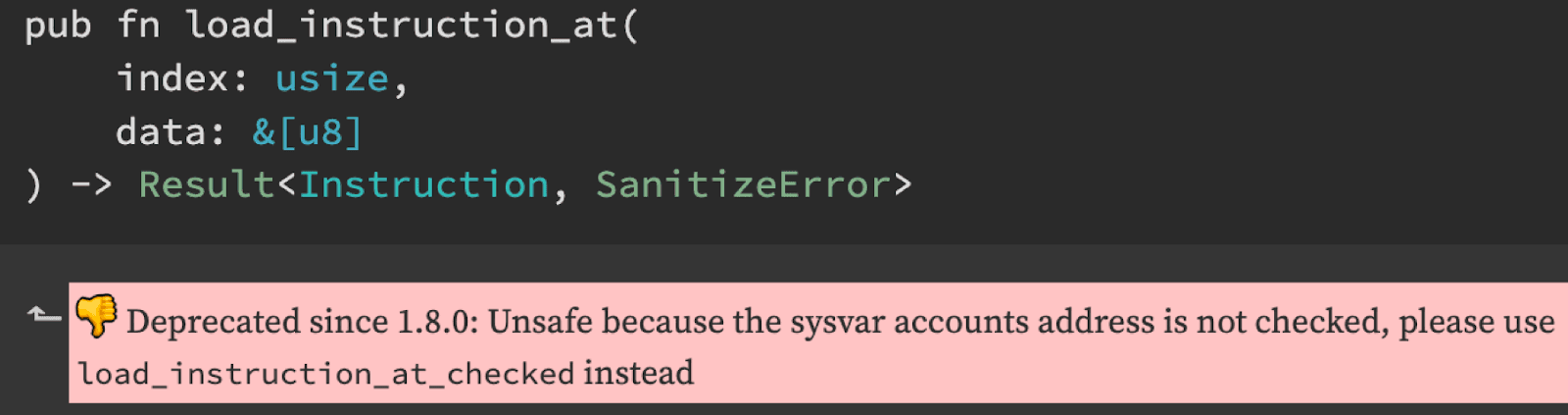
Task: Click the thumbs-down deprecated icon
Action: tap(96, 316)
